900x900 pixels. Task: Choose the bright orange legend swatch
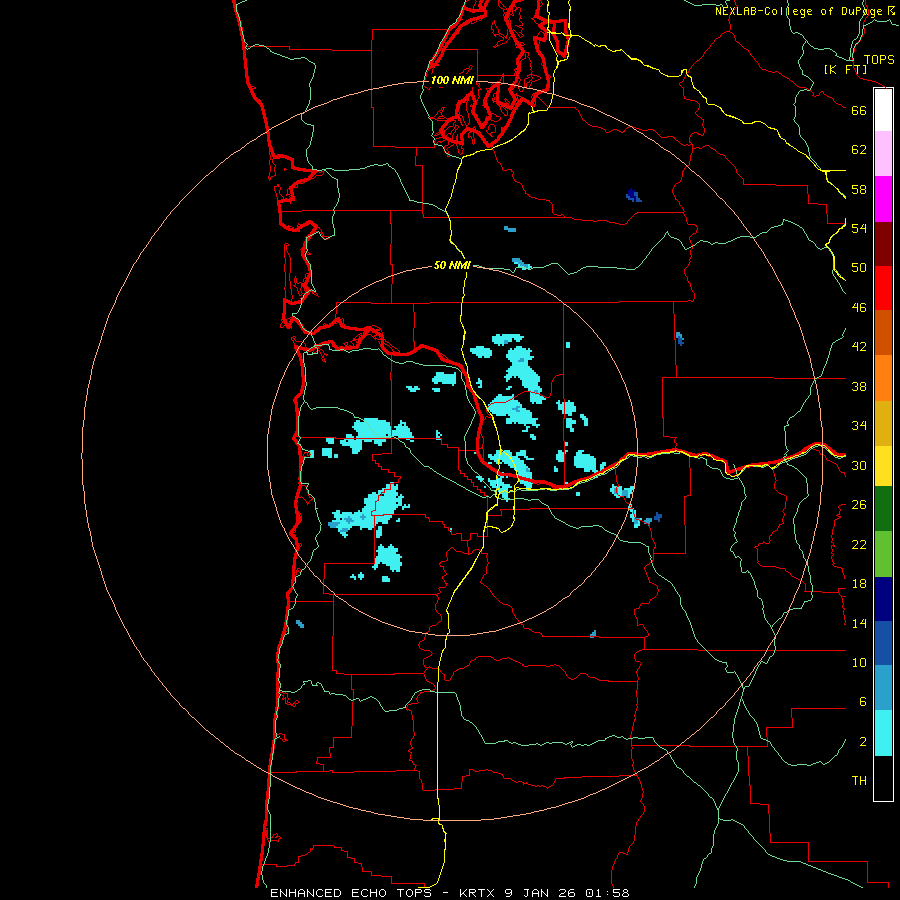point(883,378)
